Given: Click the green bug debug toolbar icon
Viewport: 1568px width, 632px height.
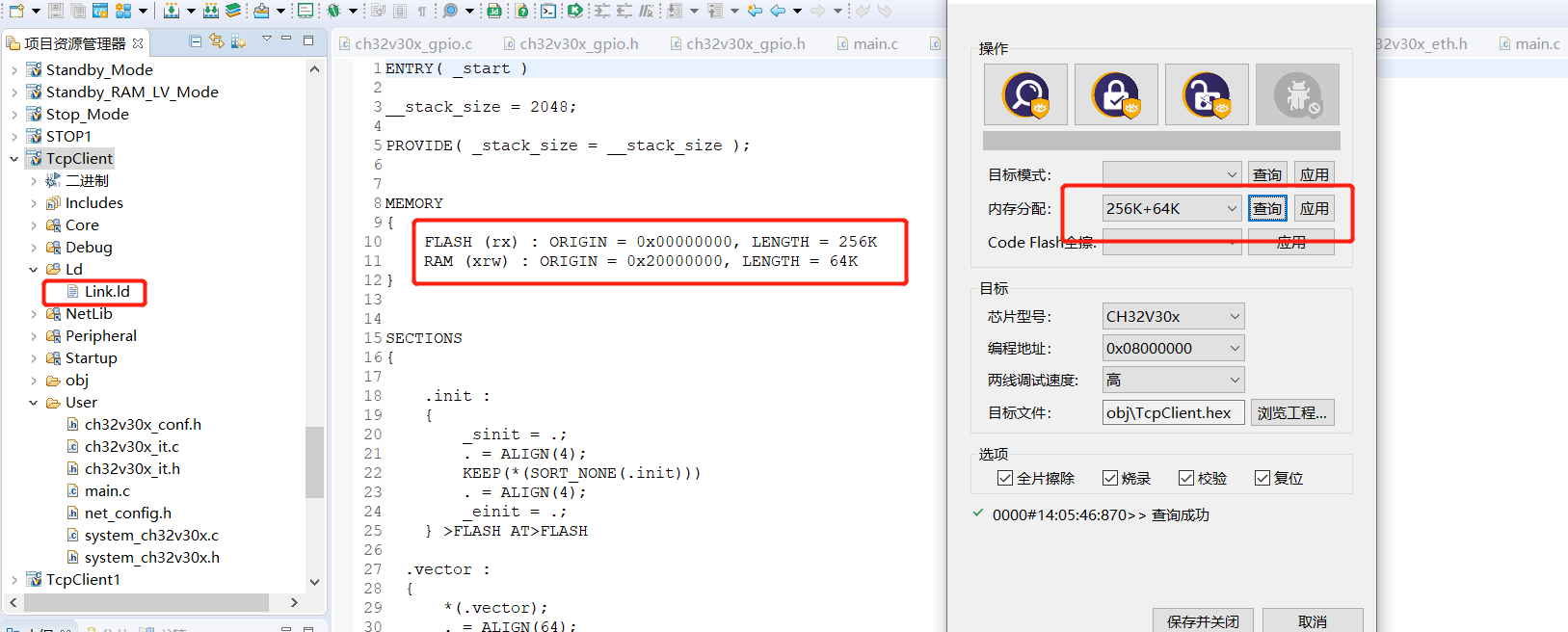Looking at the screenshot, I should coord(333,12).
